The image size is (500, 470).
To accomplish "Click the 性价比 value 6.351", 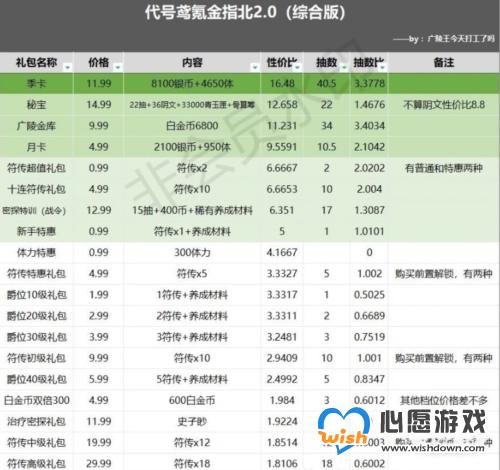I will pos(282,210).
